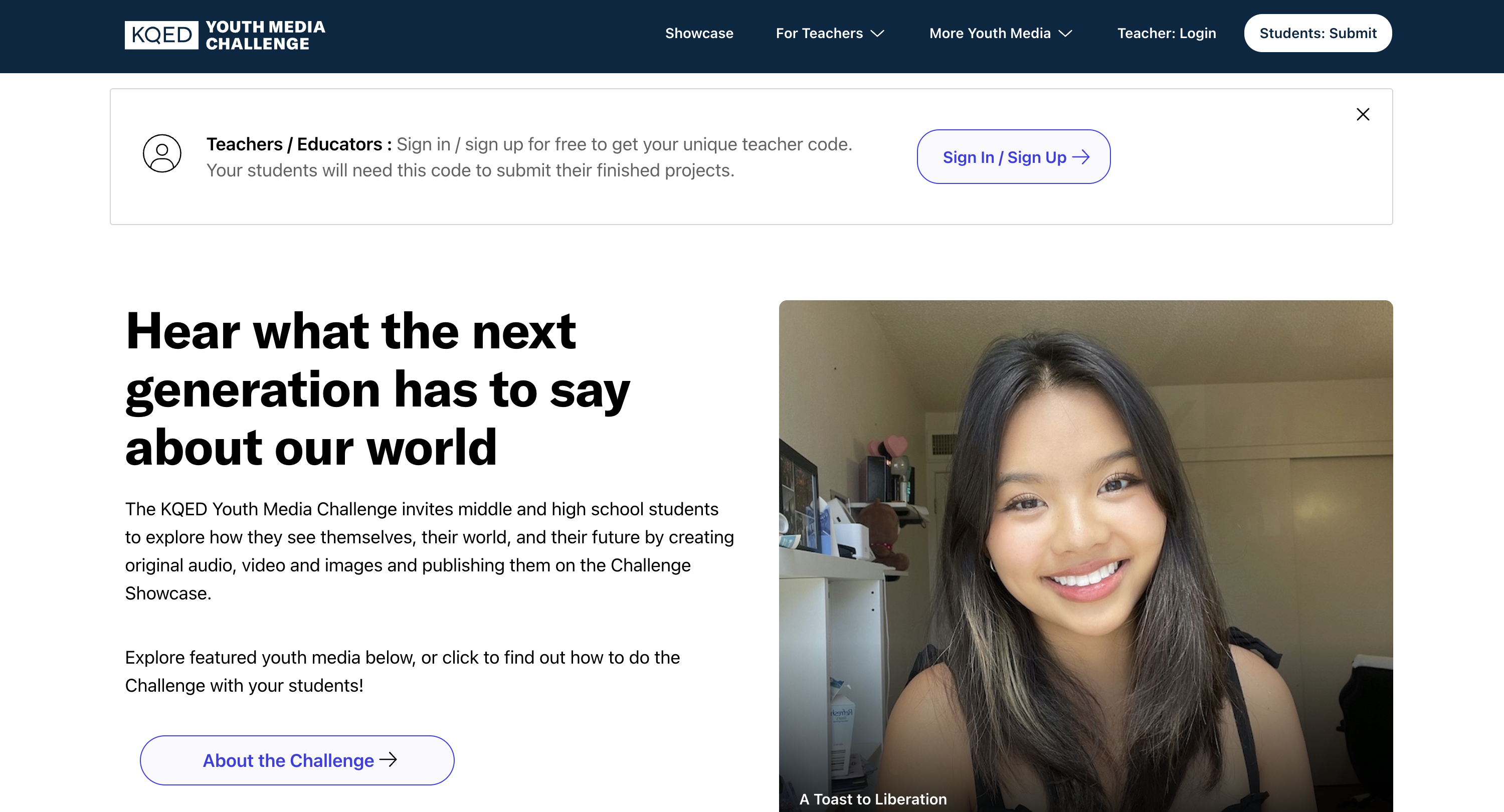Click the Sign In / Sign Up button text
Image resolution: width=1504 pixels, height=812 pixels.
point(1004,157)
